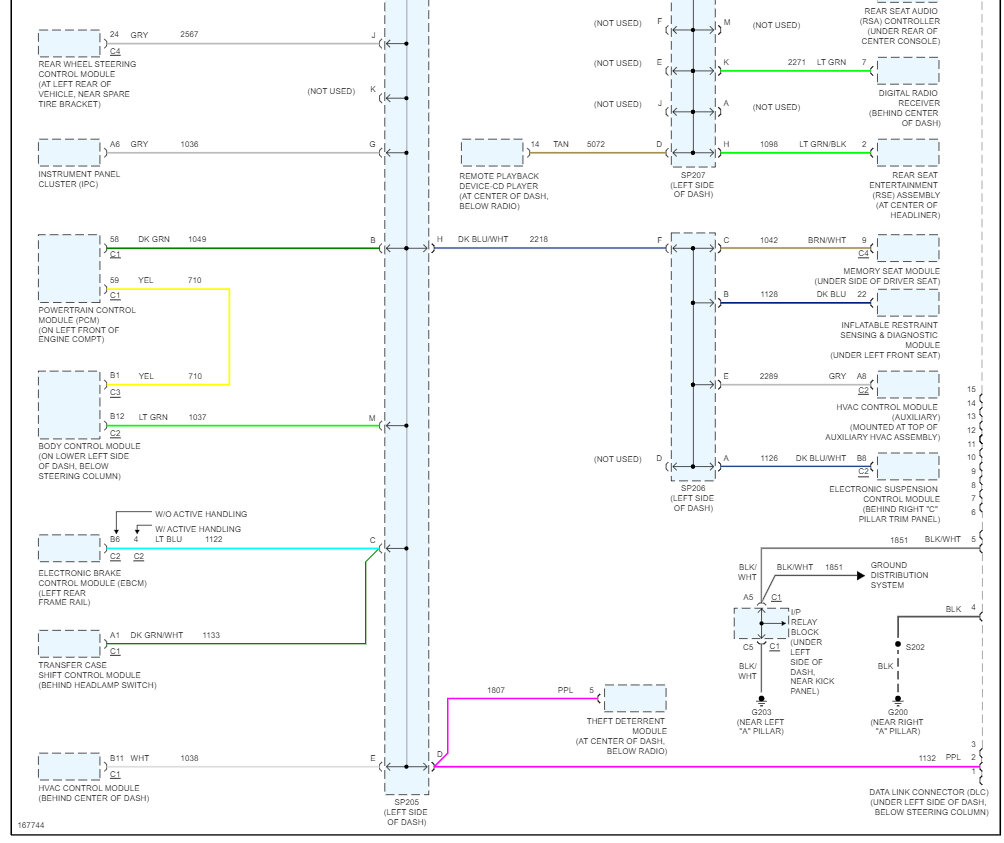Select the LT GRN/BLK wire color label
Image resolution: width=1004 pixels, height=843 pixels.
point(823,144)
